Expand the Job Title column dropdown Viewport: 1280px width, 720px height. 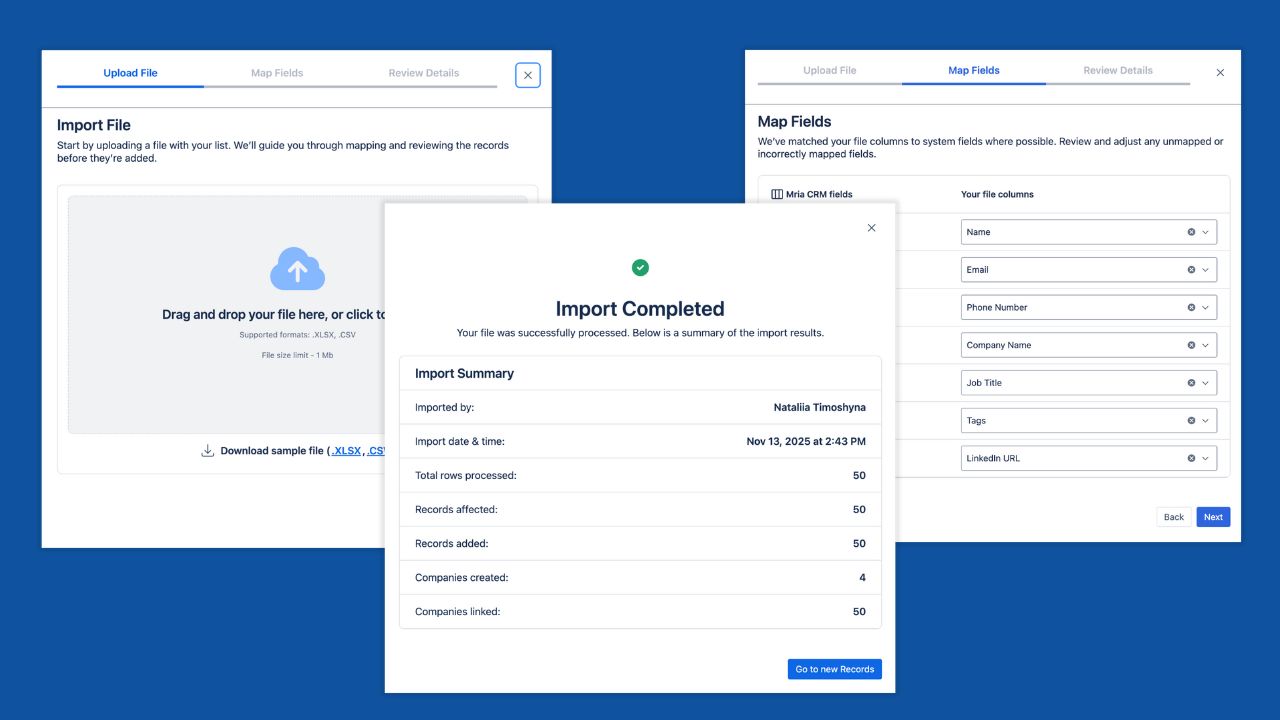1206,383
